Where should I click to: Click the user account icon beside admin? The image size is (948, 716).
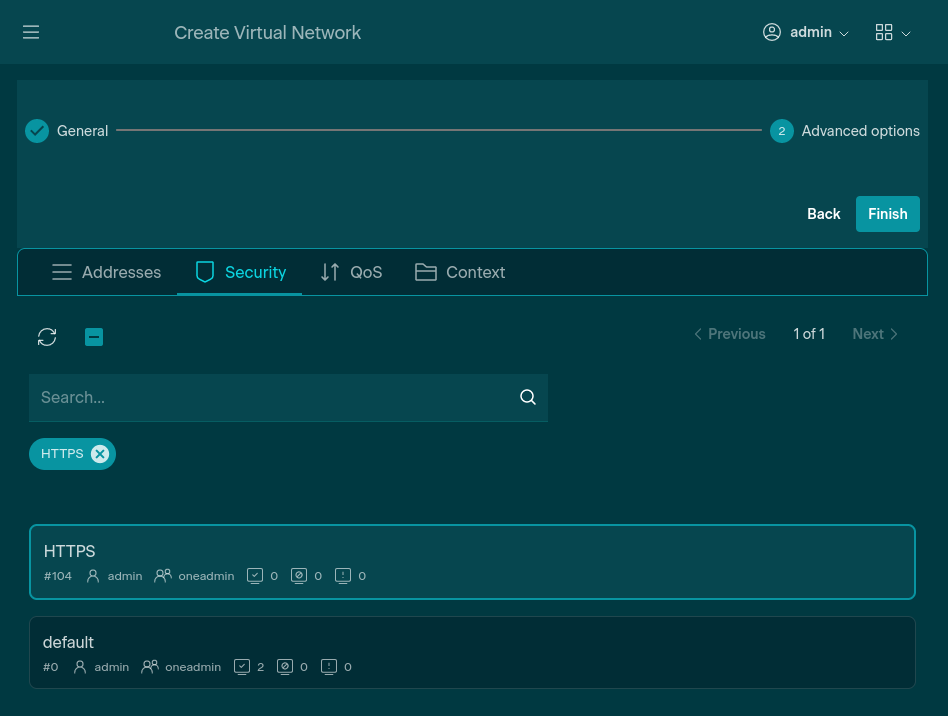(771, 32)
